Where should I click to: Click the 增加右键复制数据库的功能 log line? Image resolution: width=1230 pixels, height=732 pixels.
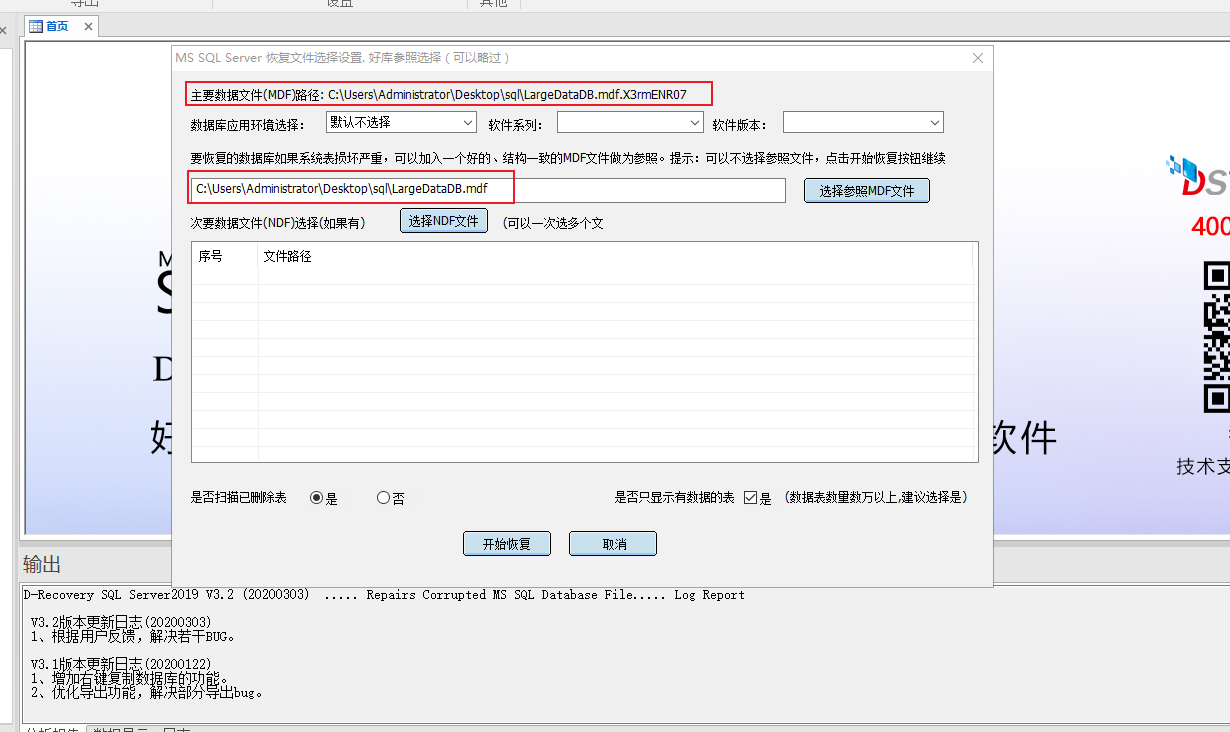(133, 679)
